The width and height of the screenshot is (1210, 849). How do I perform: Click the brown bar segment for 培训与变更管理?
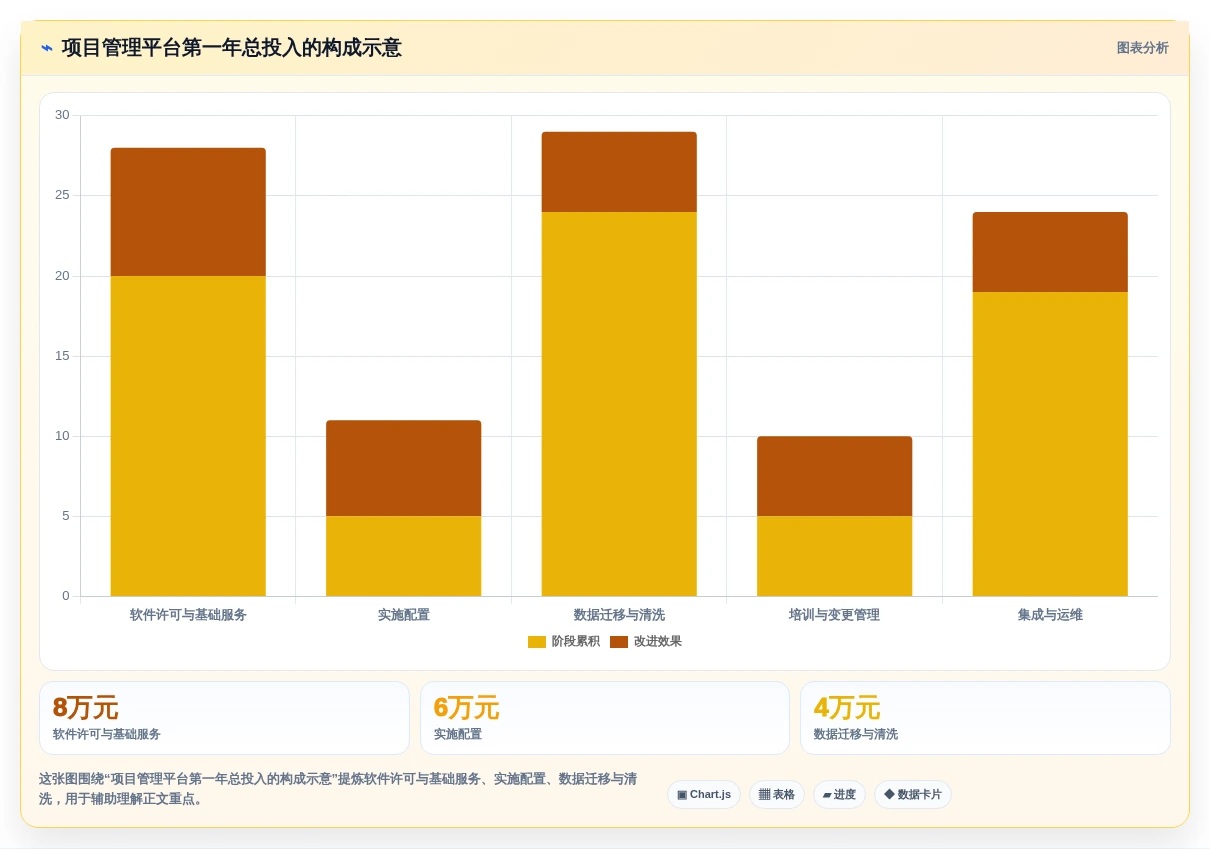(835, 476)
